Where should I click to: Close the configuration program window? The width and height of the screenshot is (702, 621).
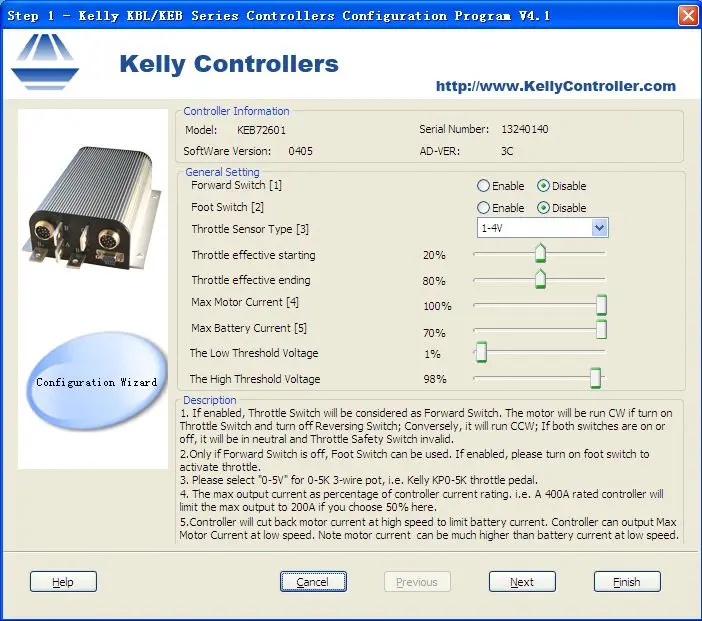pyautogui.click(x=688, y=16)
